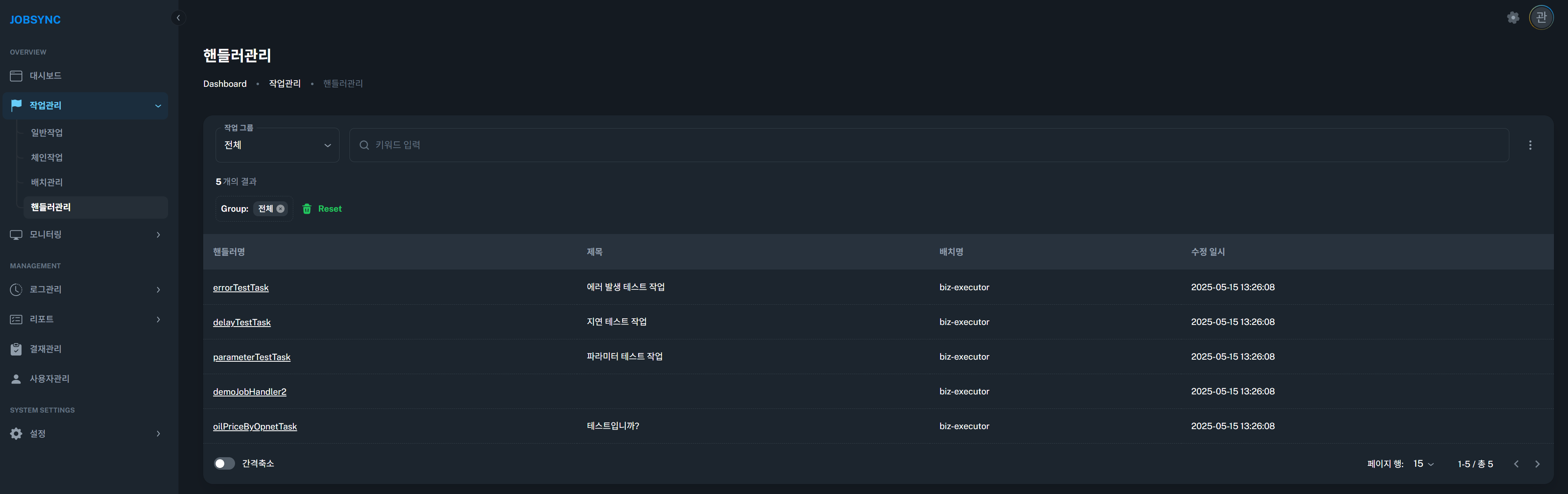1568x494 pixels.
Task: Open the rows per page selector
Action: point(1423,464)
